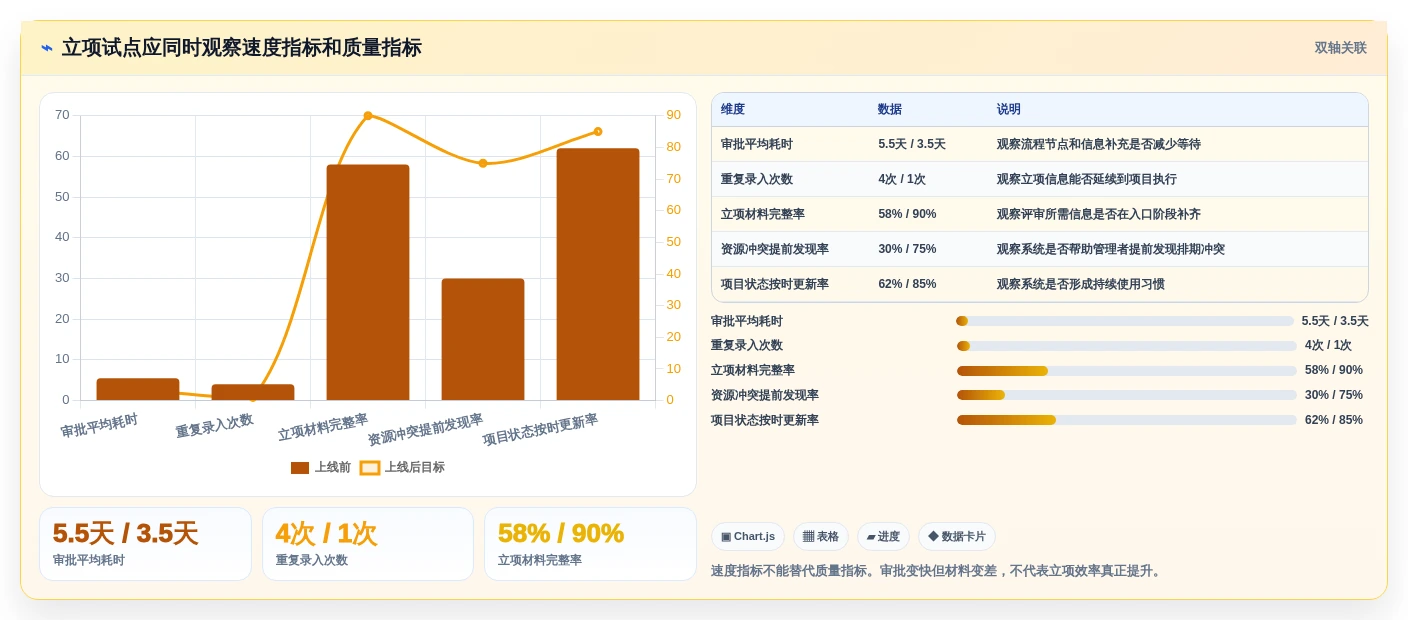Click the description 观察系统是否形成持续使用习惯
The height and width of the screenshot is (620, 1408).
(1081, 285)
